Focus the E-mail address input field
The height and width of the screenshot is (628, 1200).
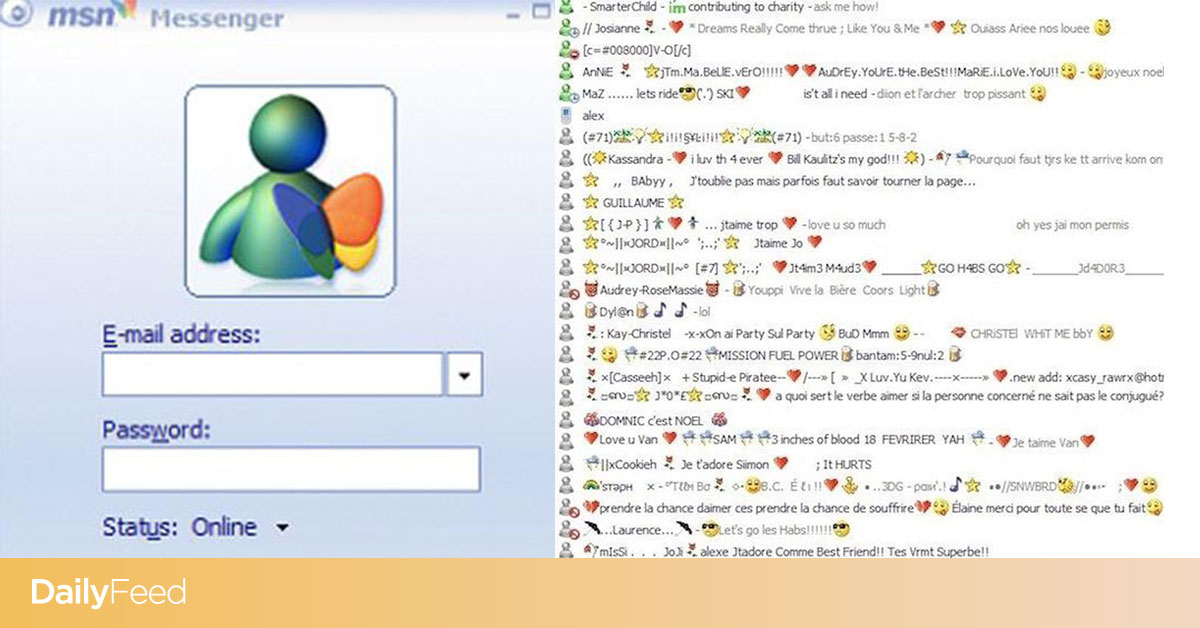coord(272,374)
